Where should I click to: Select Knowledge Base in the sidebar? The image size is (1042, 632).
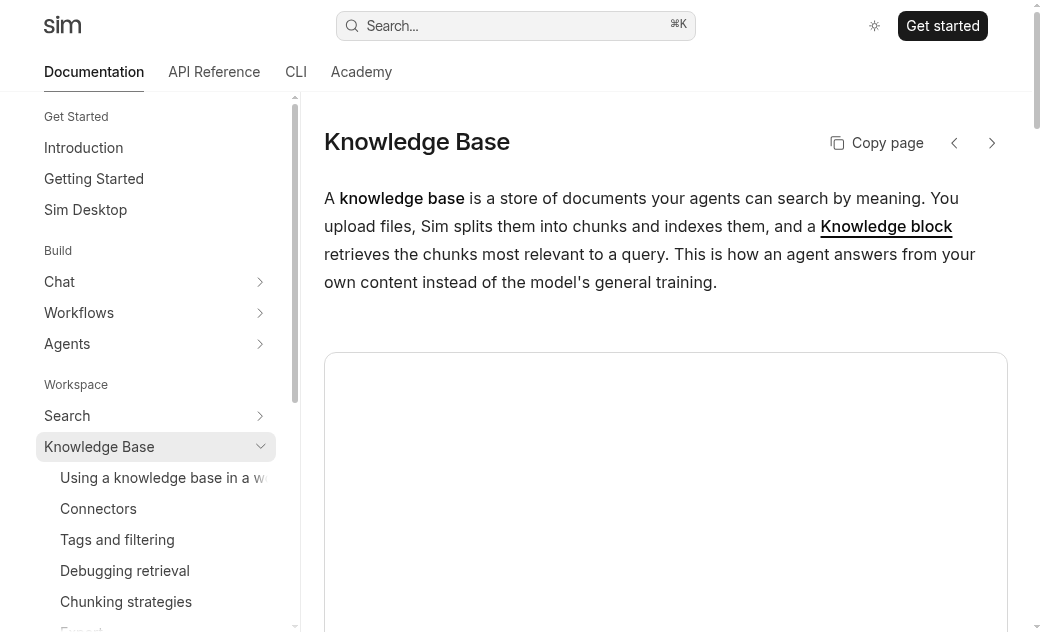(99, 447)
